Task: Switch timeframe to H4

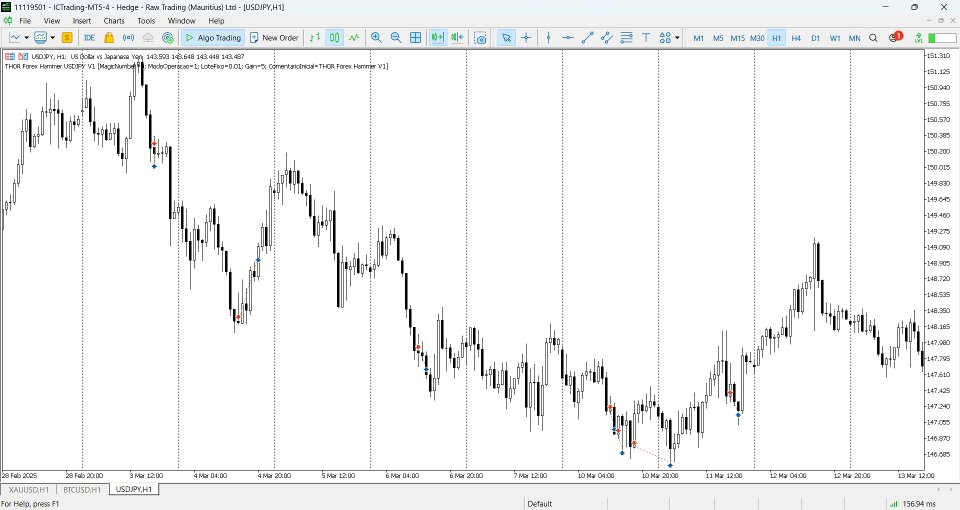Action: tap(796, 38)
